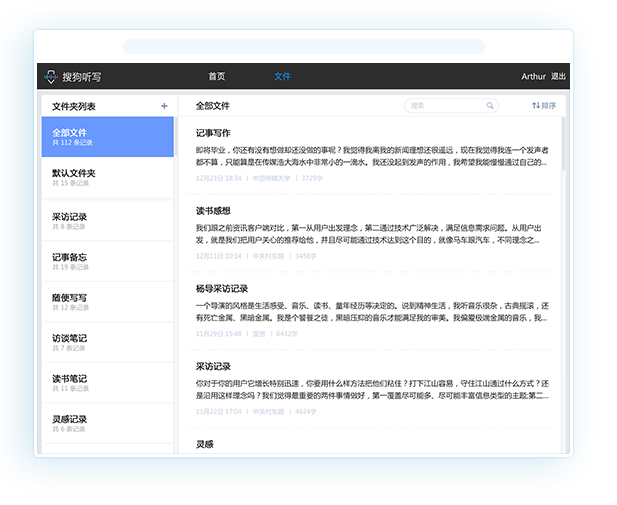617x505 pixels.
Task: Open the 灵感 document title
Action: (x=205, y=444)
